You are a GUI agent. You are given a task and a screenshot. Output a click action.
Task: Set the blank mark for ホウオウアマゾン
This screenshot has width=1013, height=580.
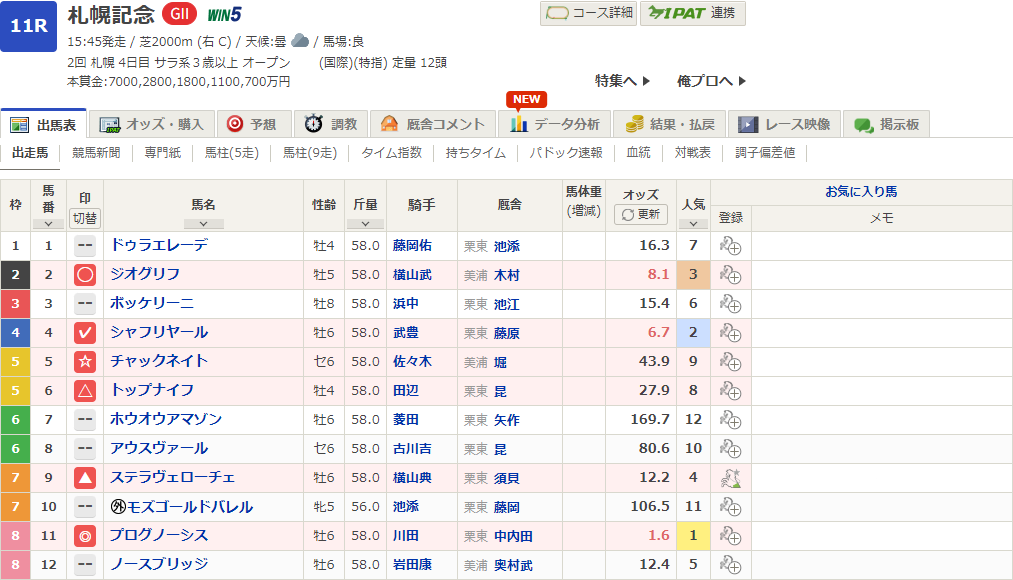point(85,420)
